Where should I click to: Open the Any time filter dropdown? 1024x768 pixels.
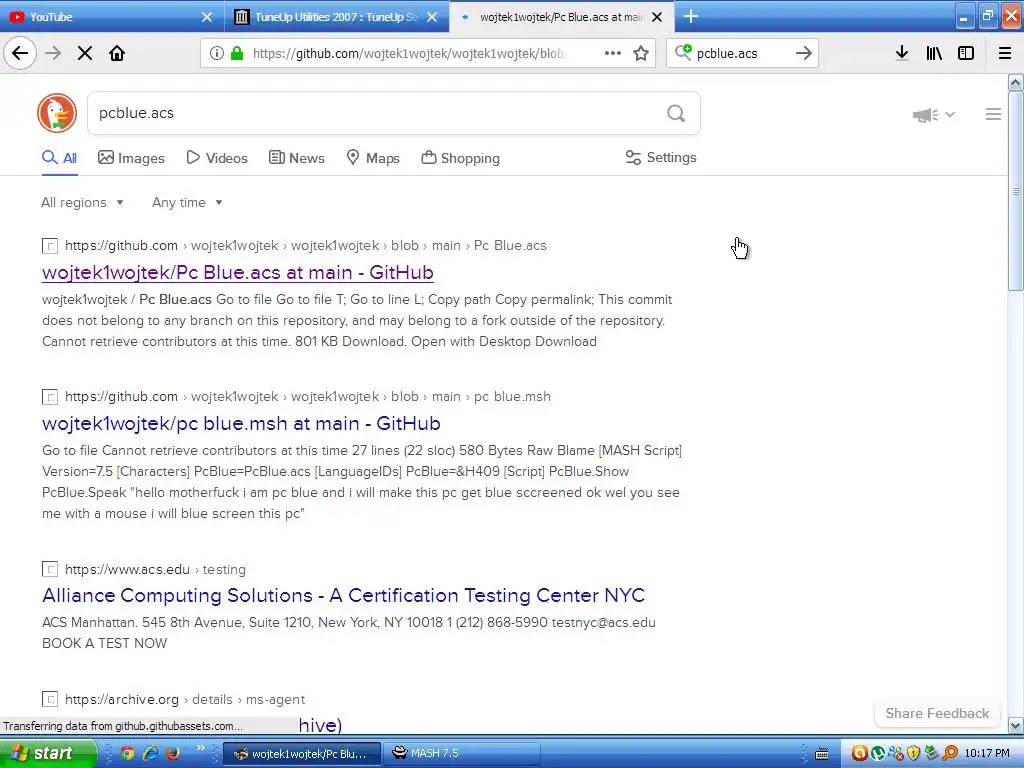coord(187,202)
